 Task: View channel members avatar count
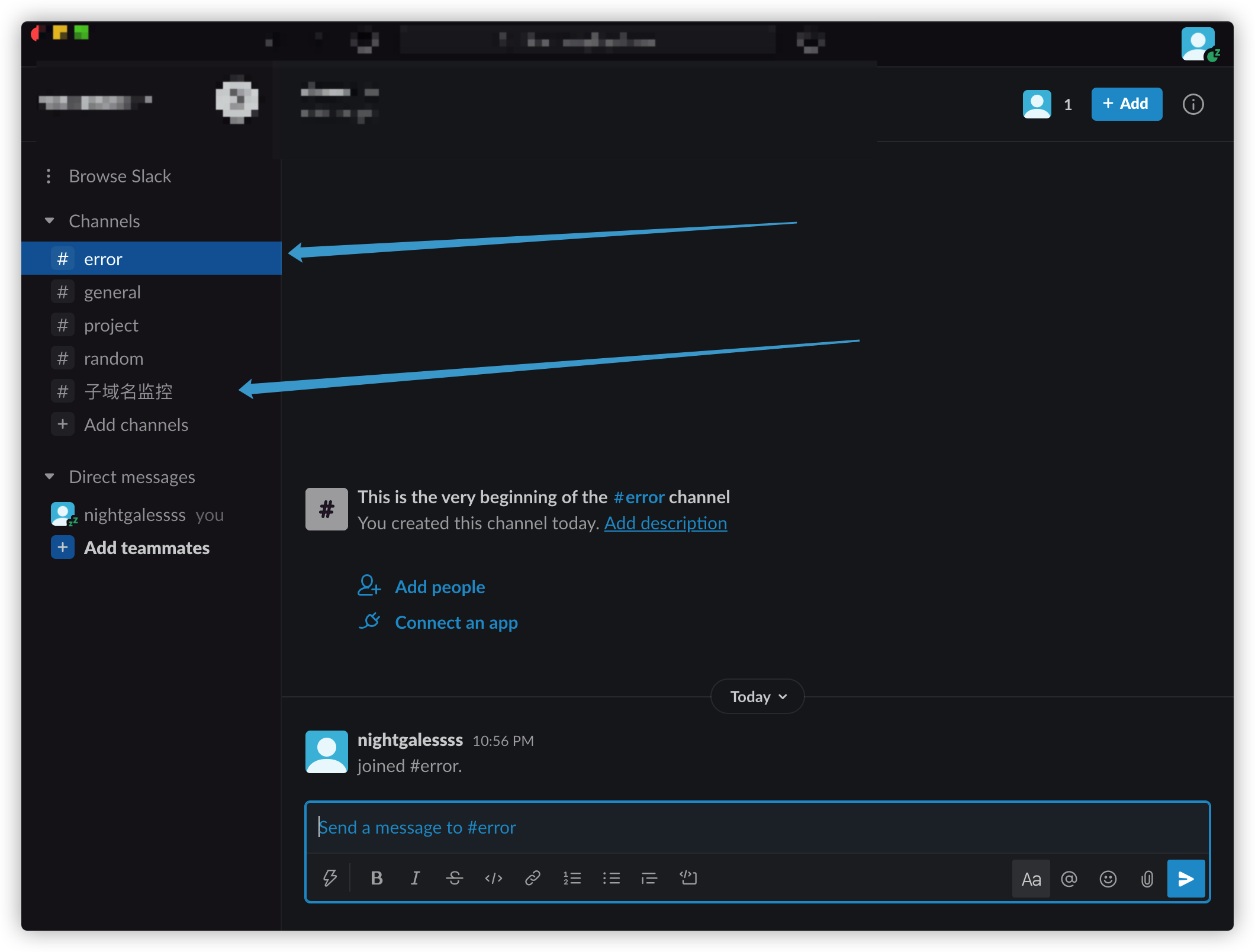(x=1048, y=104)
